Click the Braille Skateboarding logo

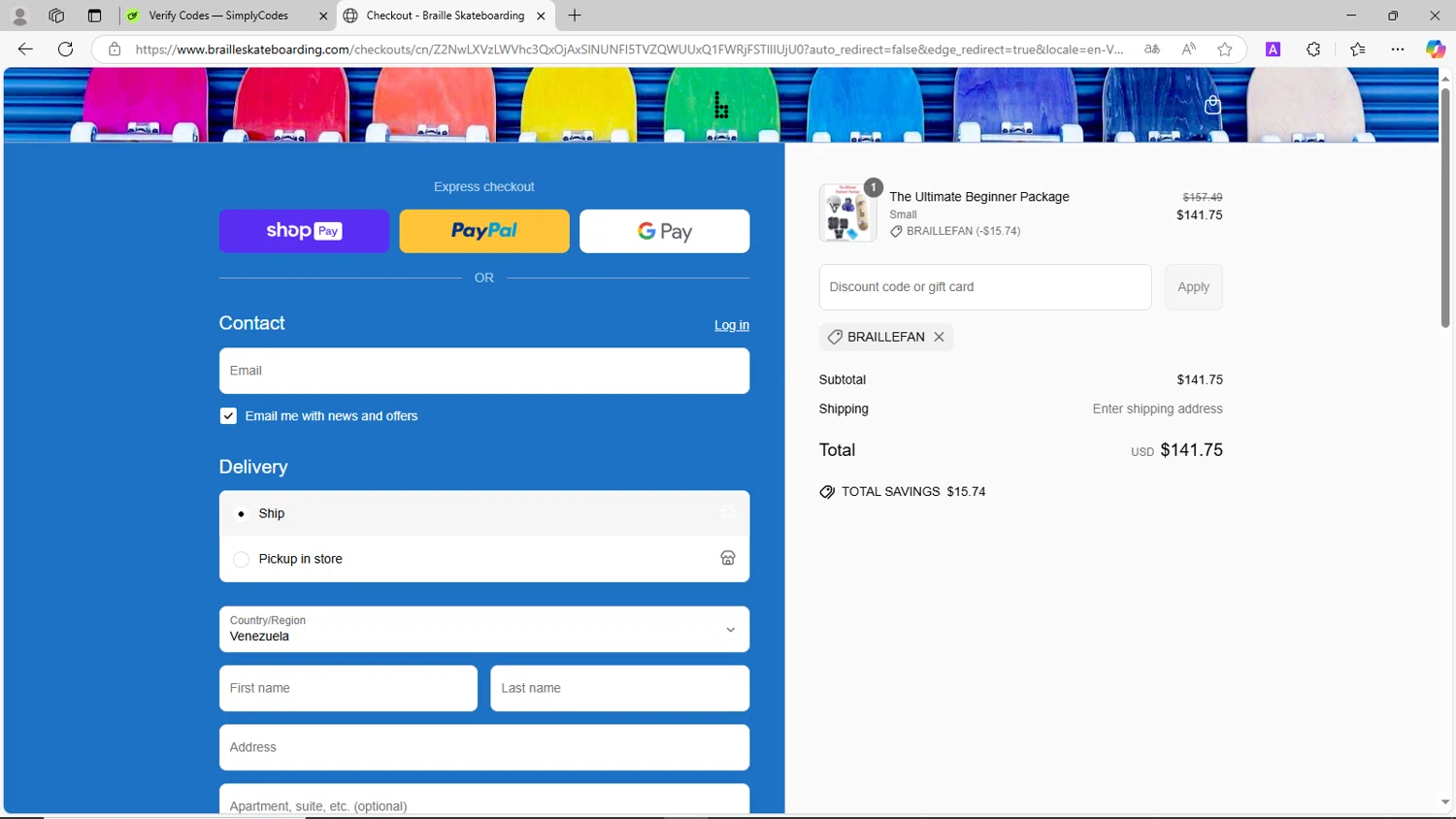coord(721,105)
